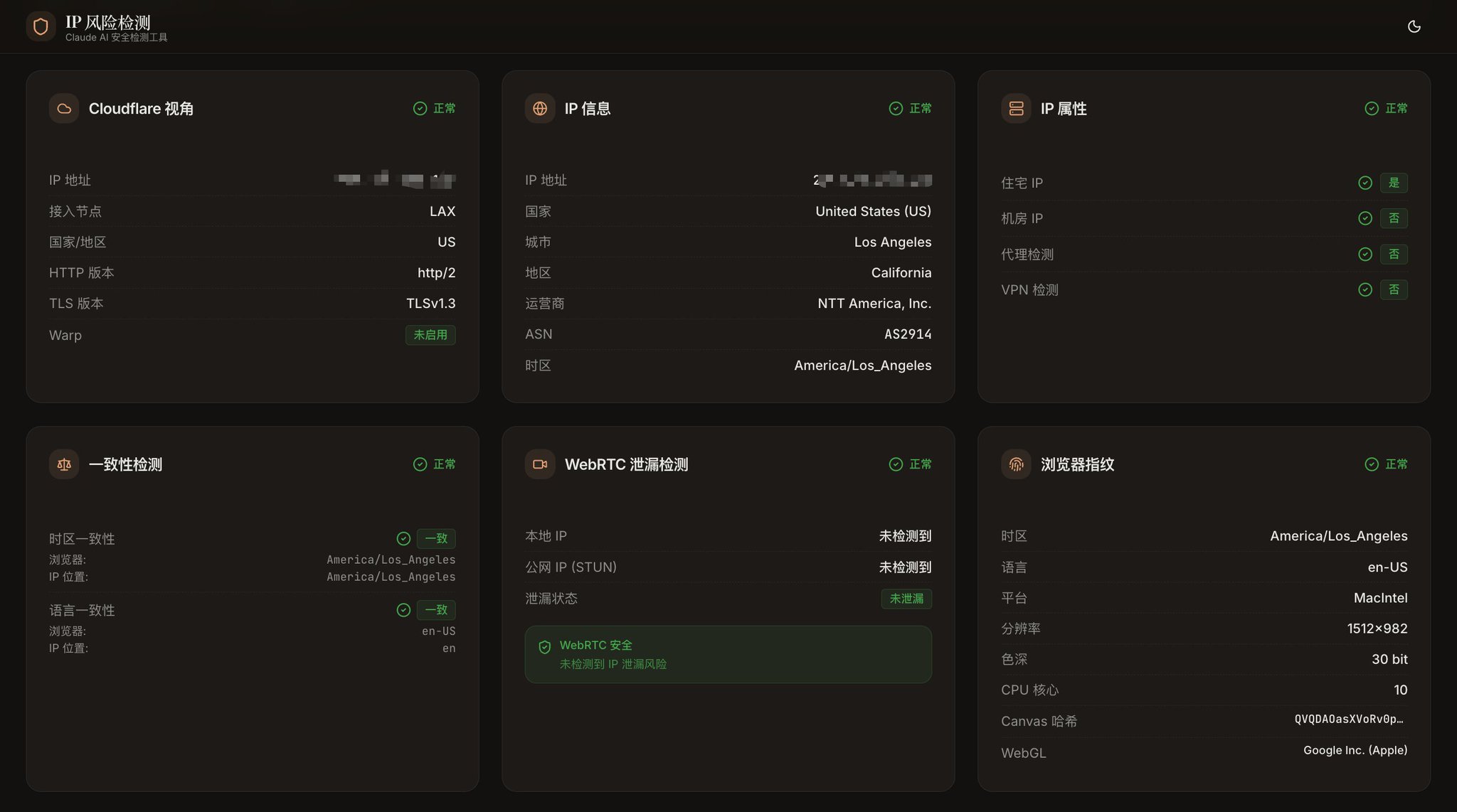Click the server icon beside IP 属性
Image resolution: width=1457 pixels, height=812 pixels.
pyautogui.click(x=1016, y=109)
